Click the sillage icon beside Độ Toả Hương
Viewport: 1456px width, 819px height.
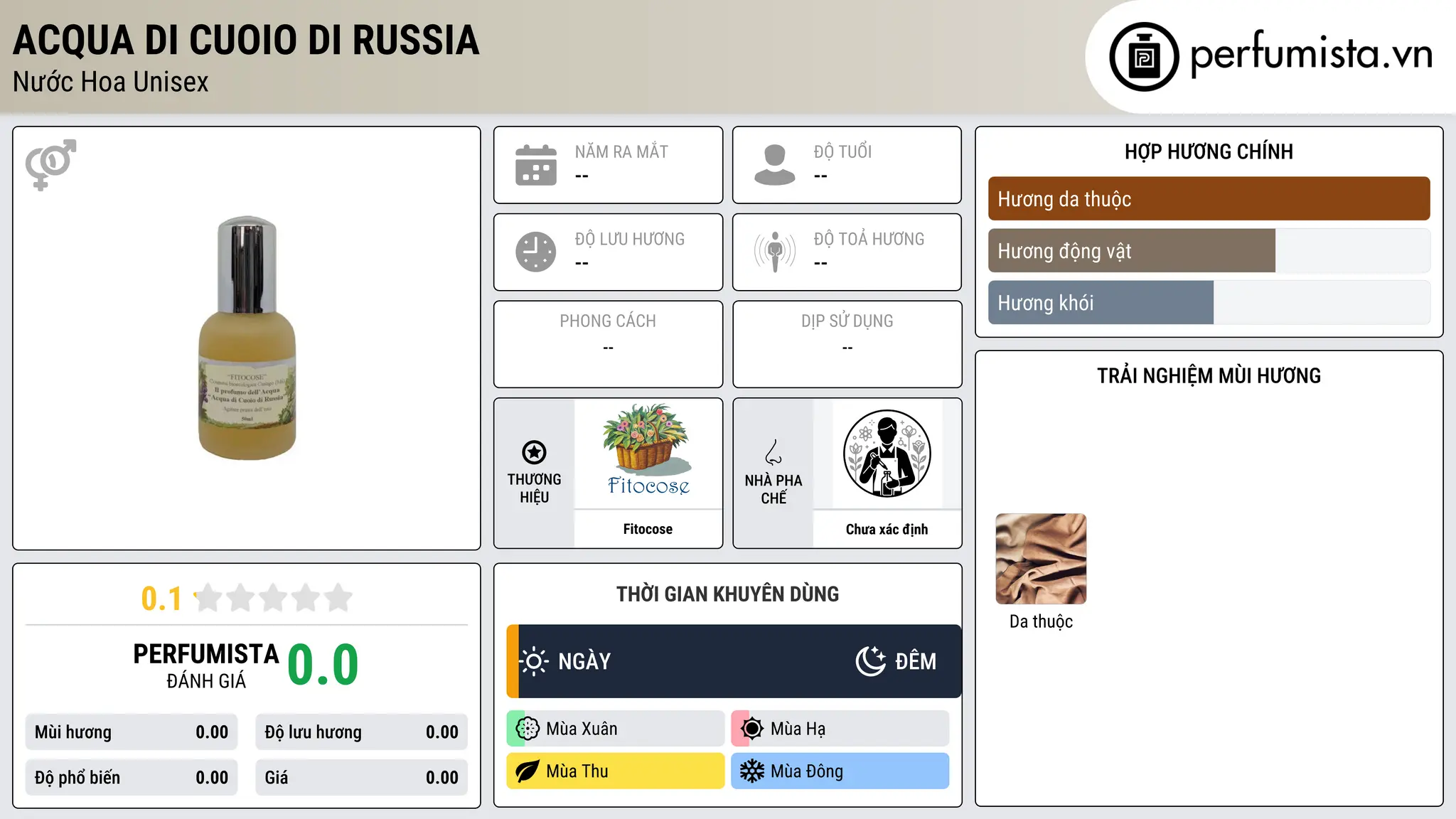[x=775, y=252]
